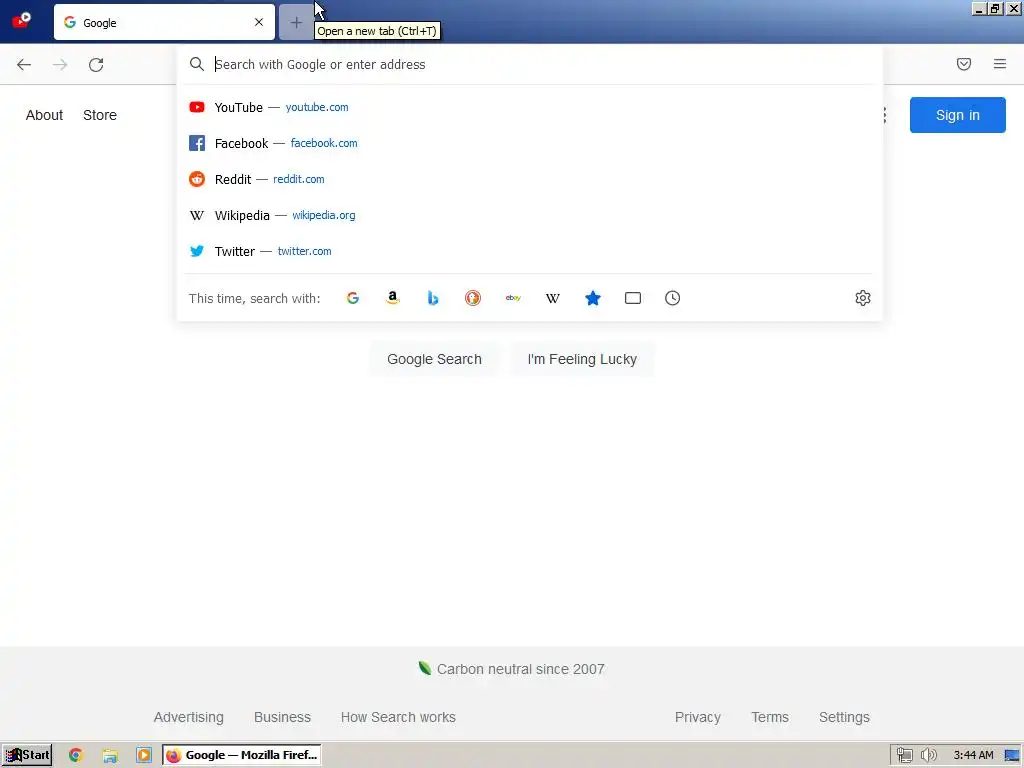
Task: Go back with the back arrow
Action: tap(24, 64)
